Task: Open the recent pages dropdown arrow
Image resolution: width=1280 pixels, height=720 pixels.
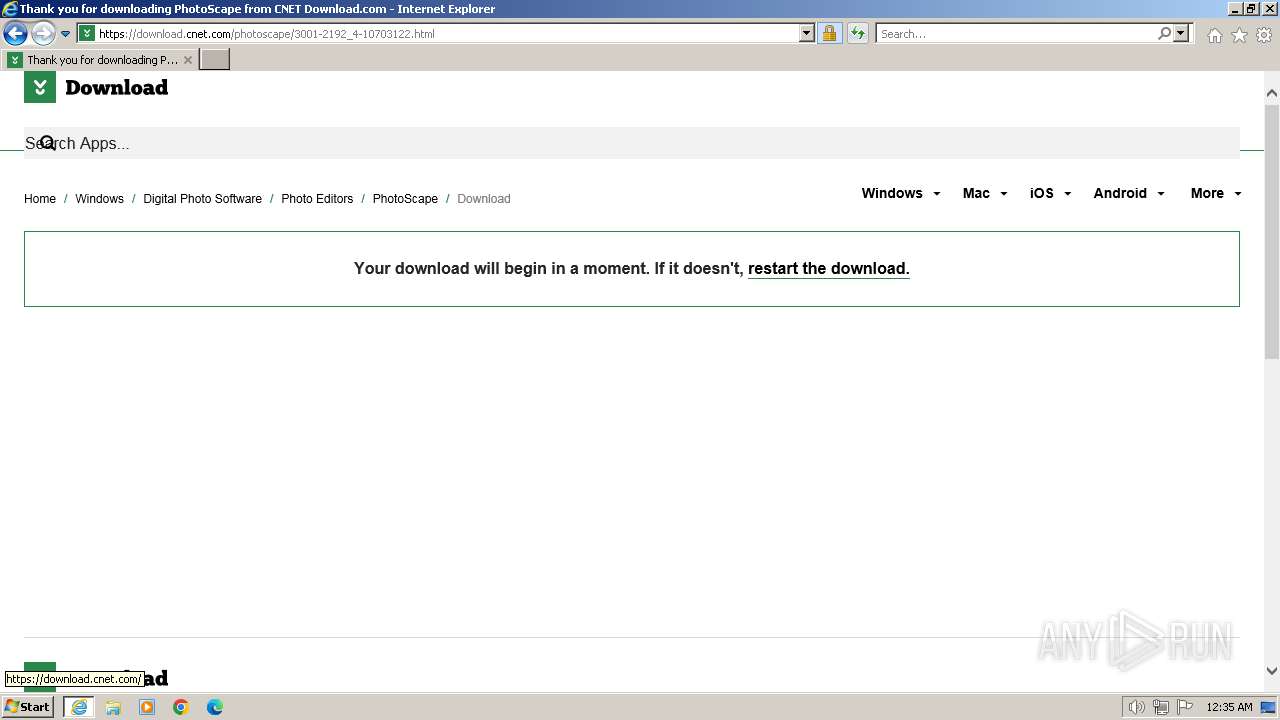Action: tap(65, 34)
